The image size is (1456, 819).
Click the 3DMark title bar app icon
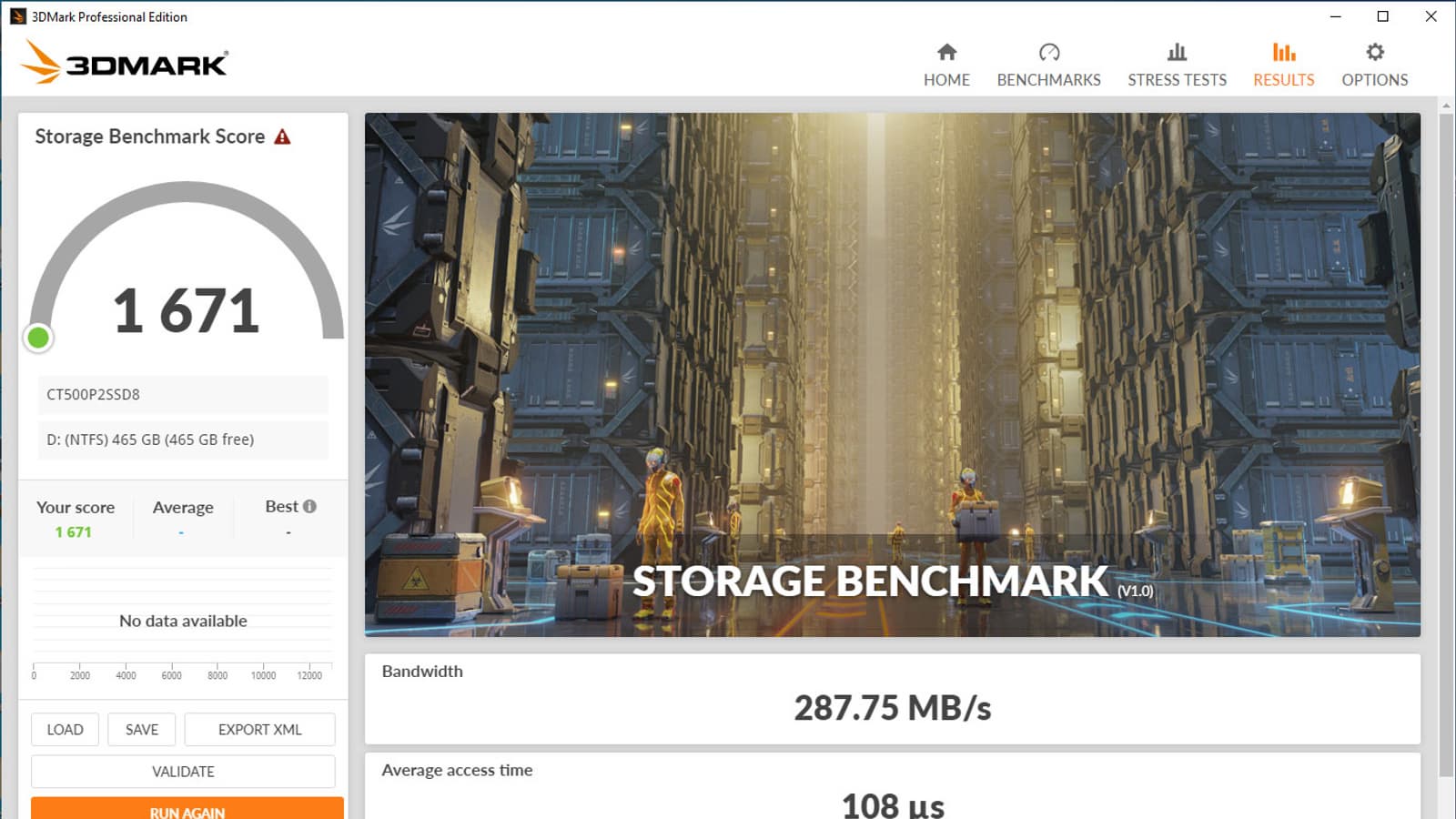[x=17, y=16]
